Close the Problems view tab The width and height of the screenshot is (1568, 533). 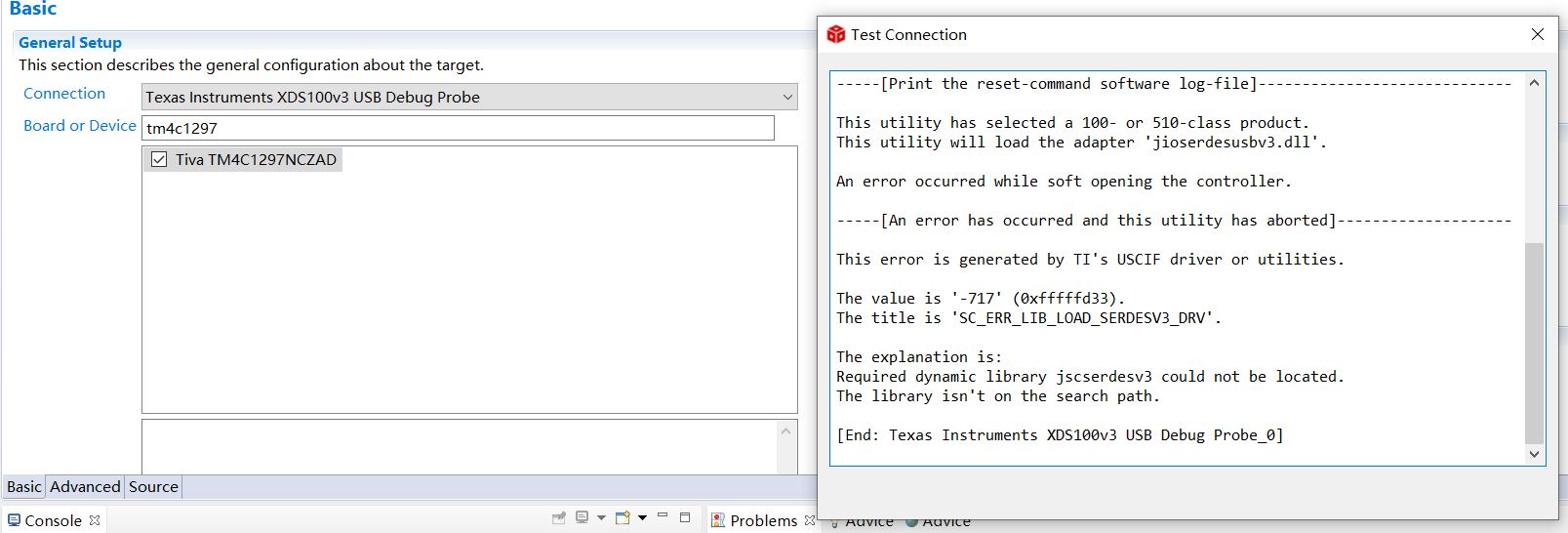[810, 520]
